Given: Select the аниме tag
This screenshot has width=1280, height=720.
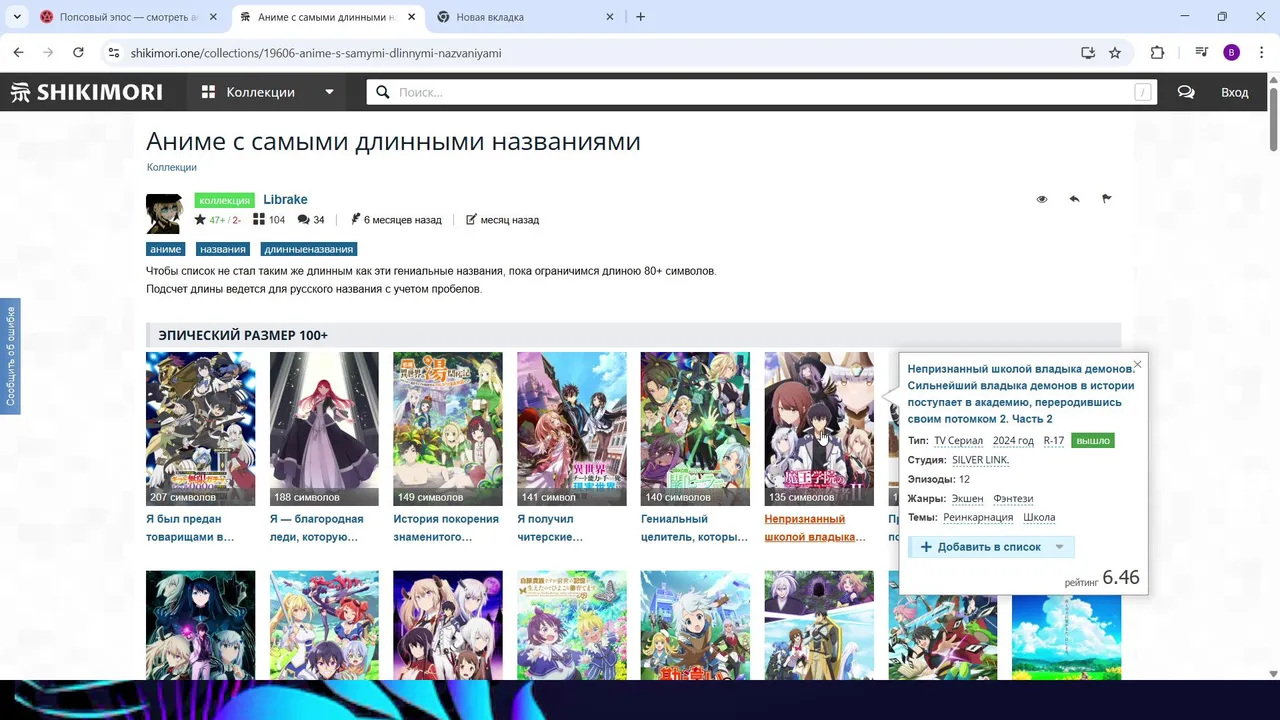Looking at the screenshot, I should tap(165, 249).
